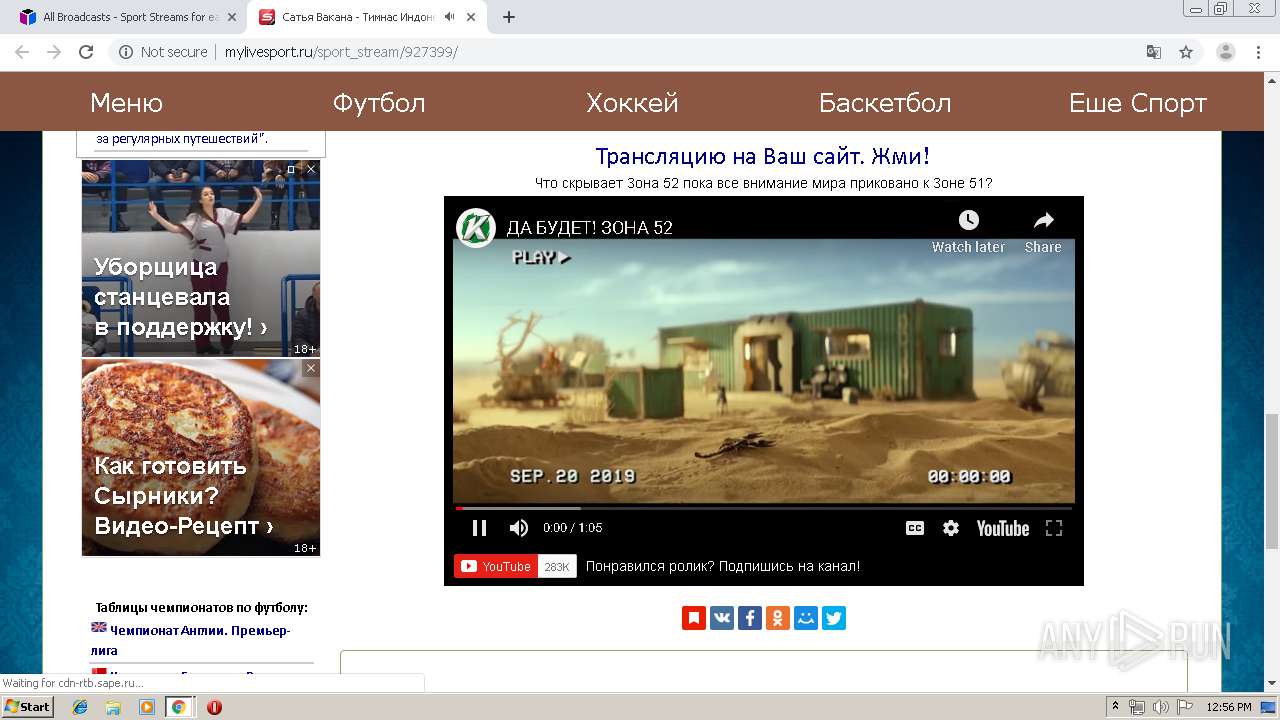Seek within the video progress bar
Viewport: 1280px width, 720px height.
coord(764,508)
